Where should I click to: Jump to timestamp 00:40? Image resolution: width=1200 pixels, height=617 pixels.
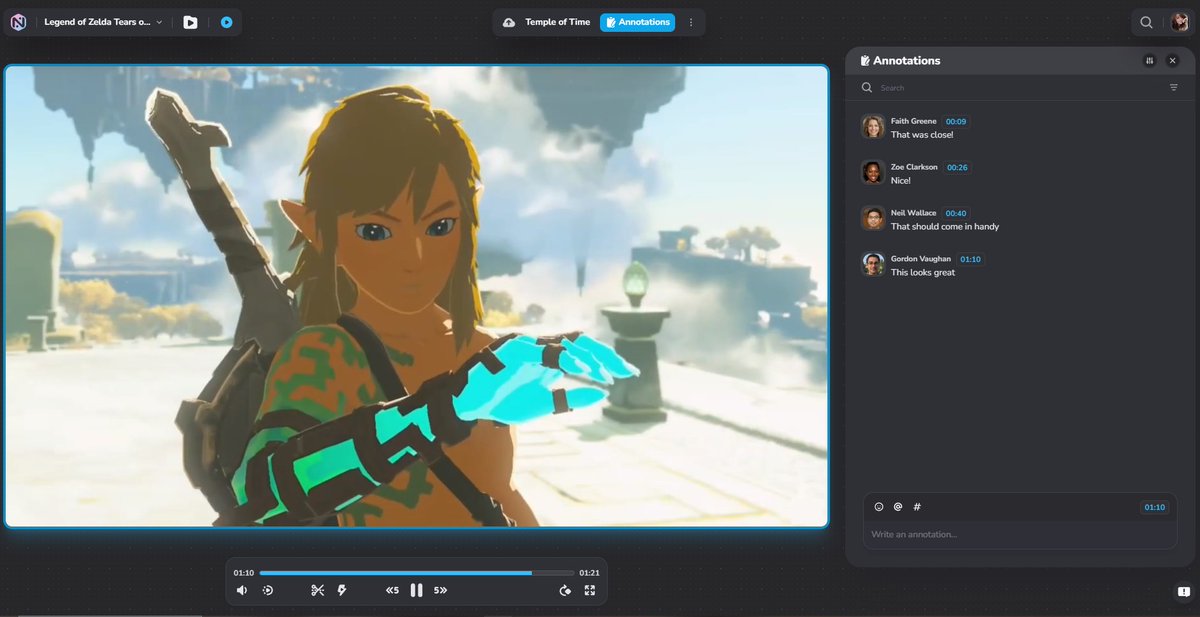[956, 213]
